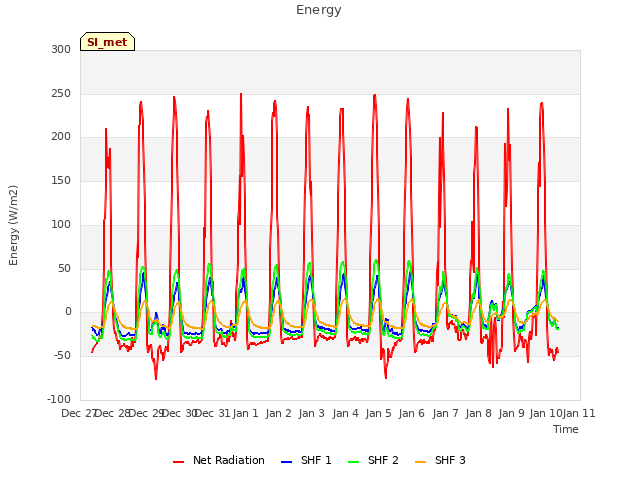
Task: Click the 50 y-axis tick label
Action: pyautogui.click(x=64, y=268)
